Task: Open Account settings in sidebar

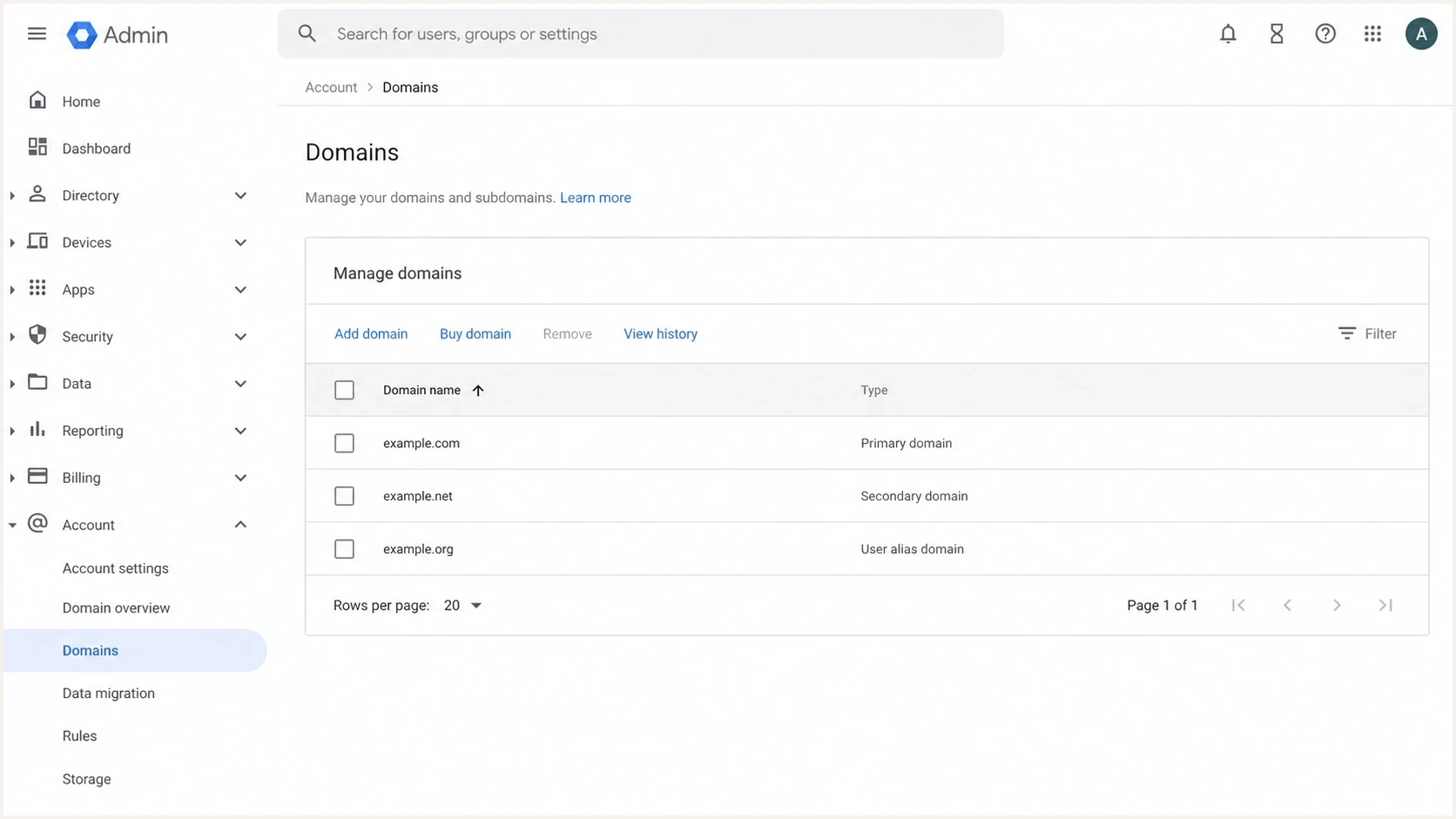Action: [x=116, y=568]
